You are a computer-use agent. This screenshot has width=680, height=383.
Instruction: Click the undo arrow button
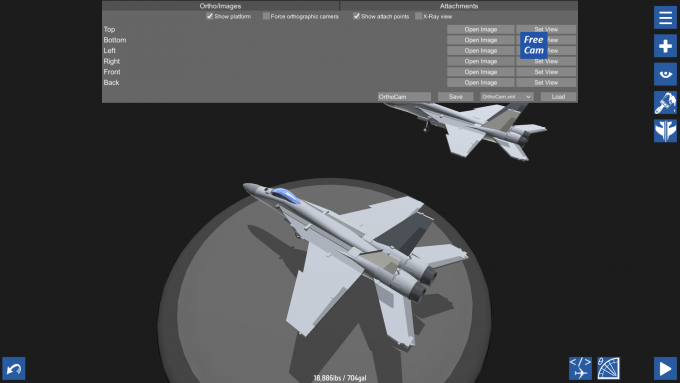click(x=14, y=369)
